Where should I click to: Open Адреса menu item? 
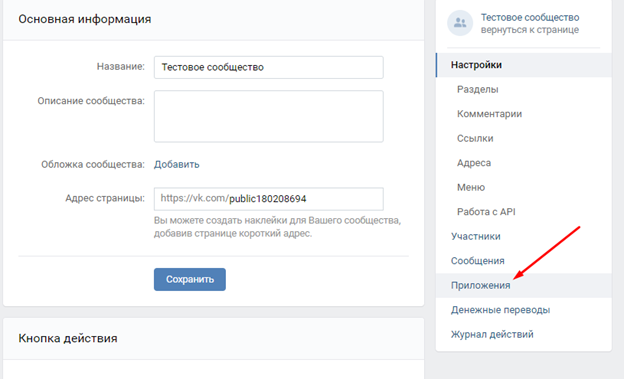point(524,163)
